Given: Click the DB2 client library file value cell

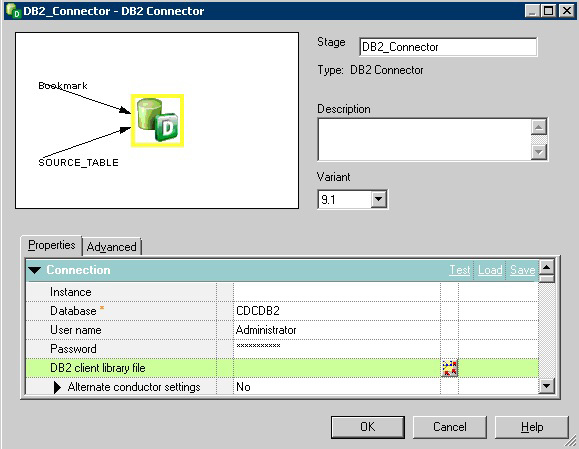Looking at the screenshot, I should [x=337, y=368].
